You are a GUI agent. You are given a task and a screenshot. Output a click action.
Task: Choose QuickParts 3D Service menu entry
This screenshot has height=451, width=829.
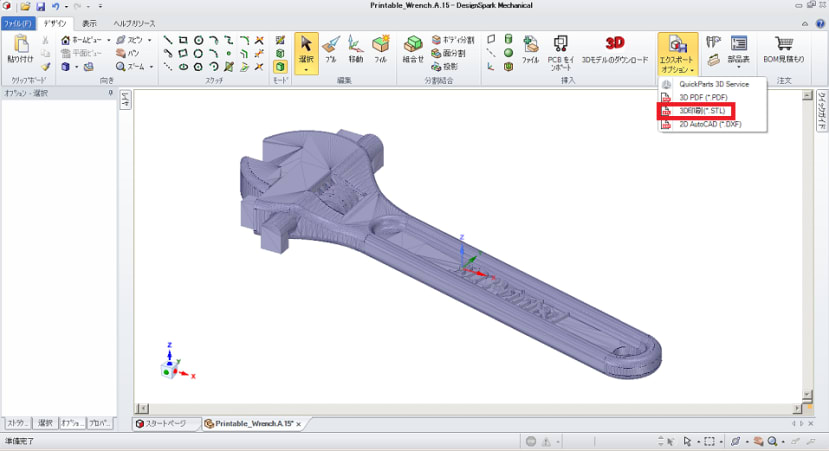[x=713, y=84]
